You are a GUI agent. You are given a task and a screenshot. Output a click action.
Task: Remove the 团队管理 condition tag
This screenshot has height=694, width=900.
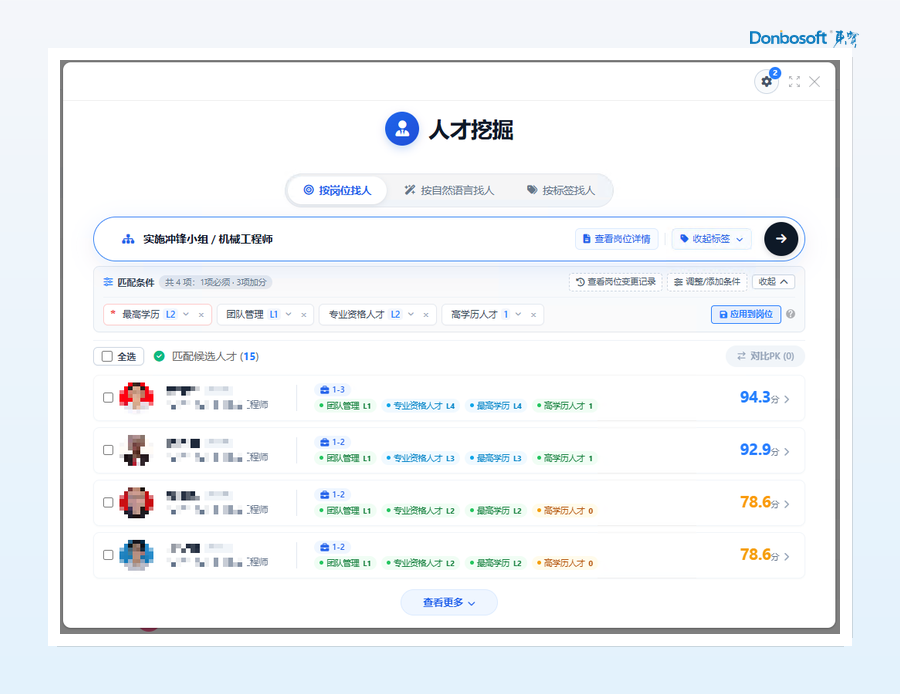coord(304,315)
